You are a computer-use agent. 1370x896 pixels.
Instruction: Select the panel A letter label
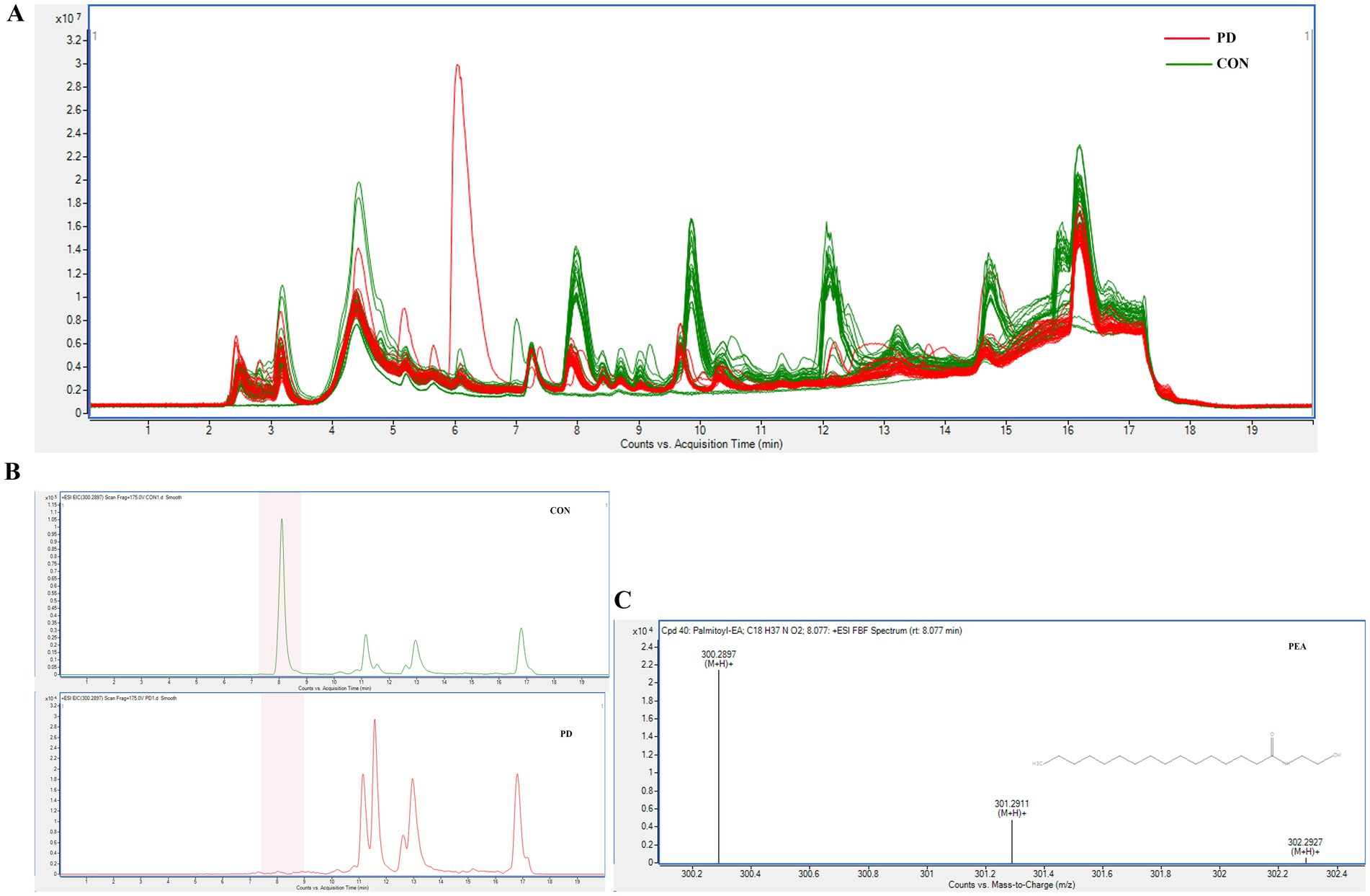point(14,14)
